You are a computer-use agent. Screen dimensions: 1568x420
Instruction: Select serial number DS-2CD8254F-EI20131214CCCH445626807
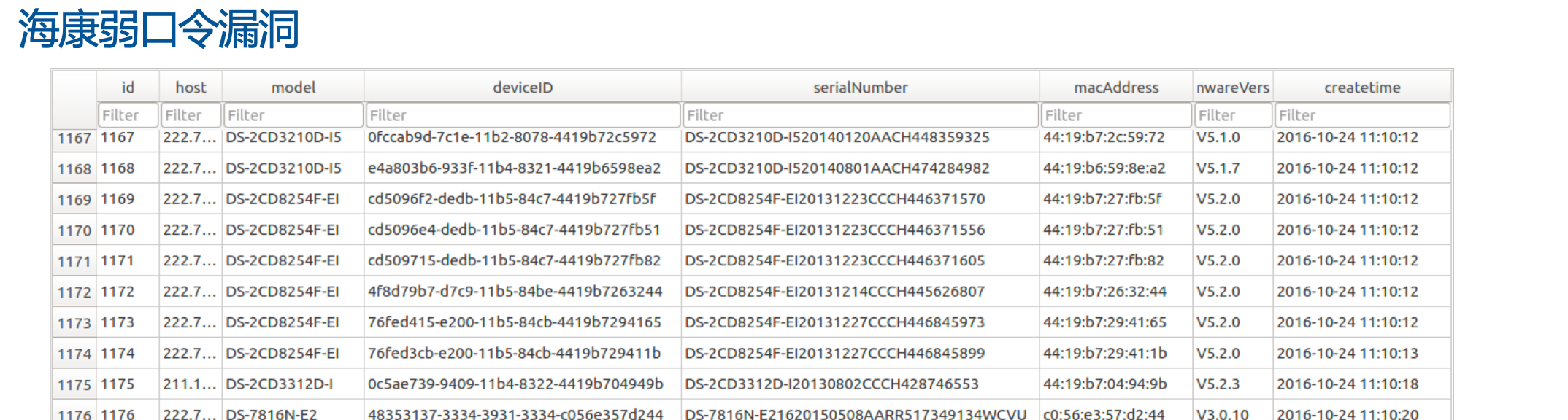click(x=860, y=292)
